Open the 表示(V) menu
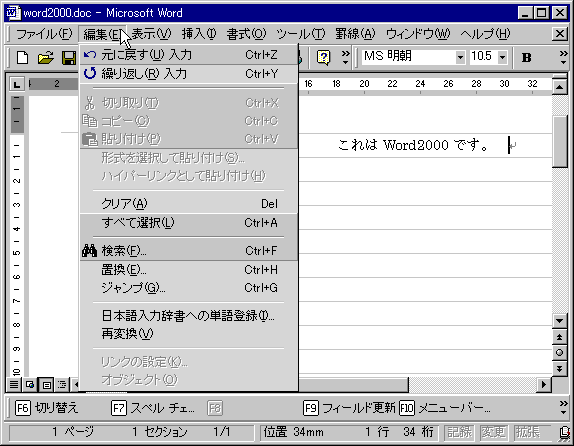This screenshot has height=446, width=574. coord(151,34)
